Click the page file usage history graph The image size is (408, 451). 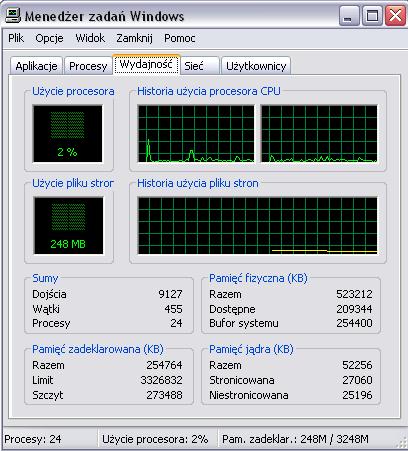(257, 226)
